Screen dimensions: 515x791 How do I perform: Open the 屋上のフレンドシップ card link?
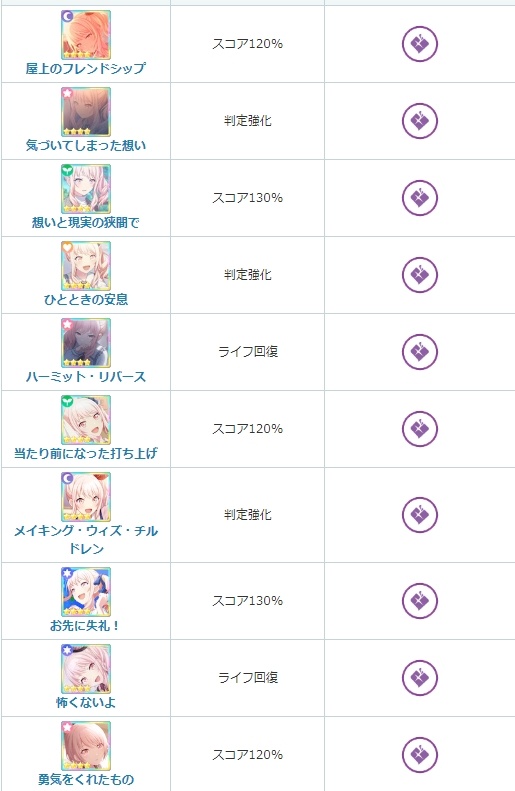tap(86, 68)
